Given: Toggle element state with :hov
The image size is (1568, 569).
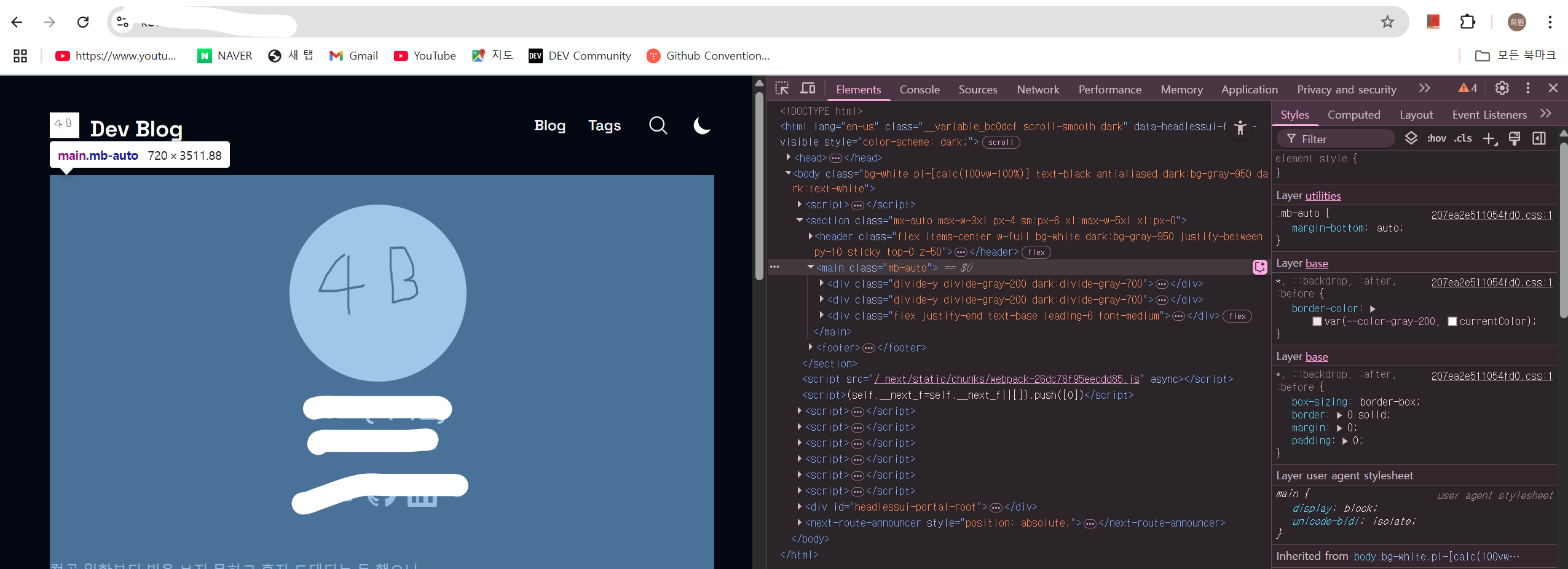Looking at the screenshot, I should (1436, 139).
